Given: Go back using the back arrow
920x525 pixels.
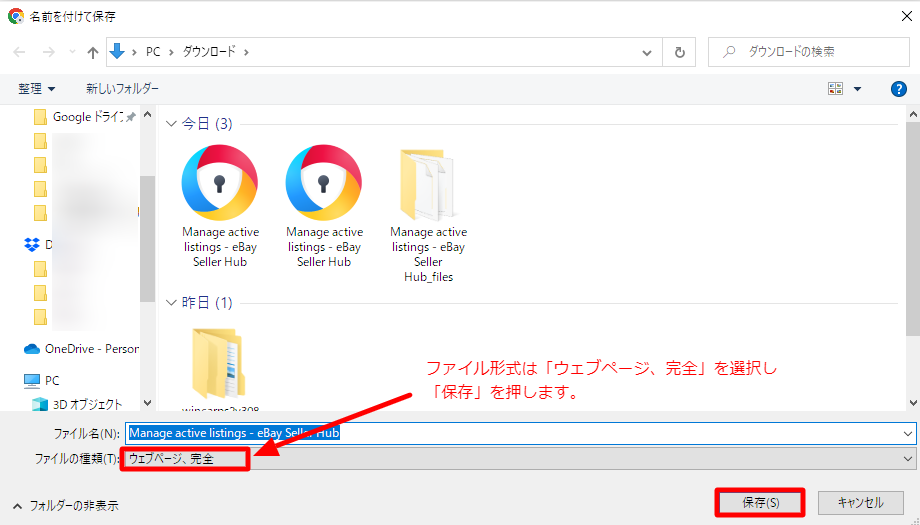Looking at the screenshot, I should (x=19, y=52).
